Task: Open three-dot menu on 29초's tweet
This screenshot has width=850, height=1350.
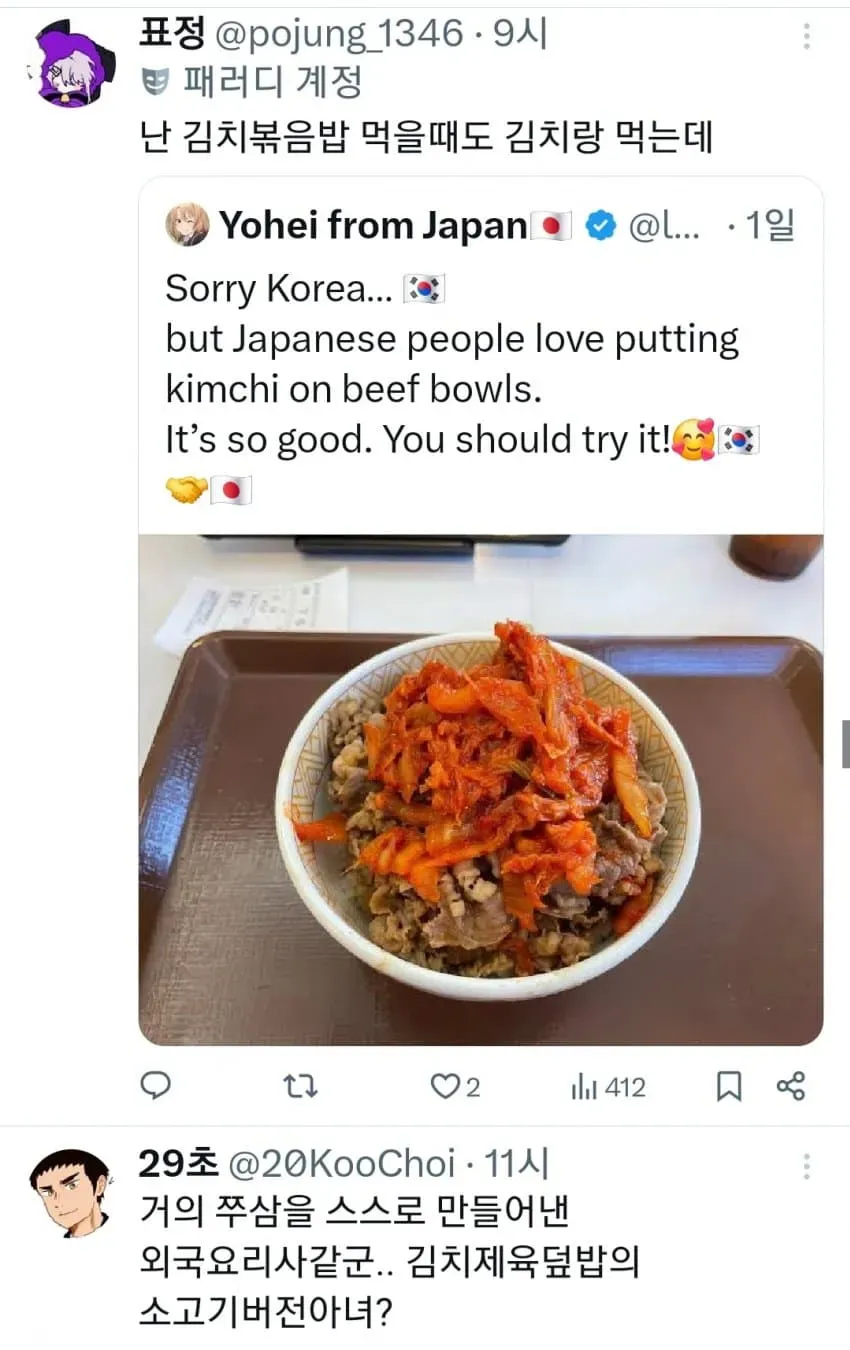Action: click(807, 1165)
